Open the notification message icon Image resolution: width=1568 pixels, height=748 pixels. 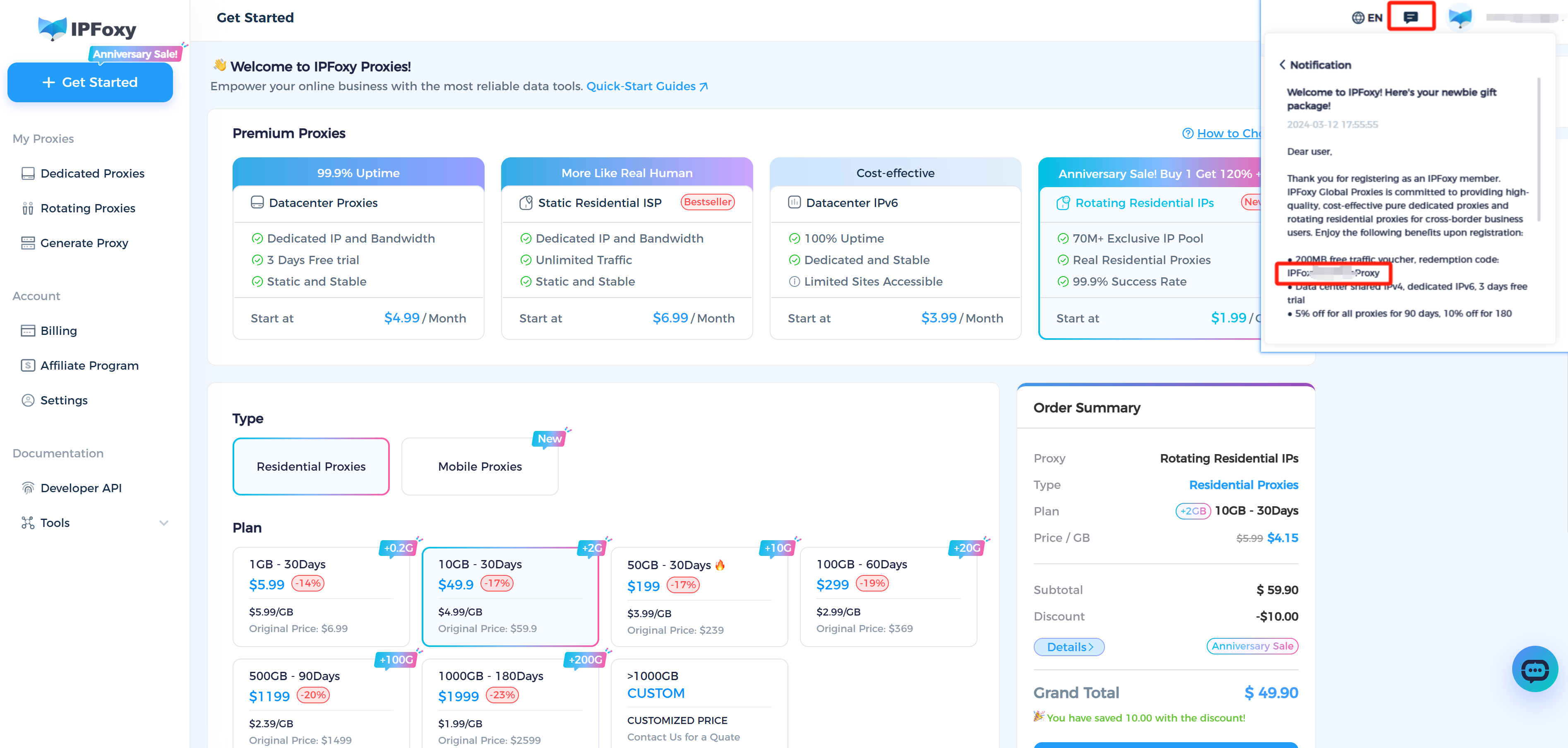point(1411,17)
